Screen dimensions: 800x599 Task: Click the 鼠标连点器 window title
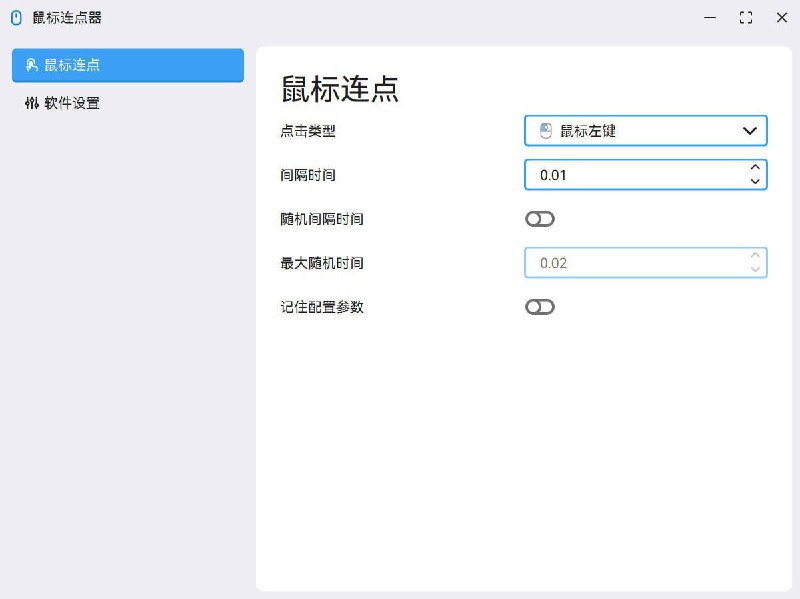coord(67,18)
